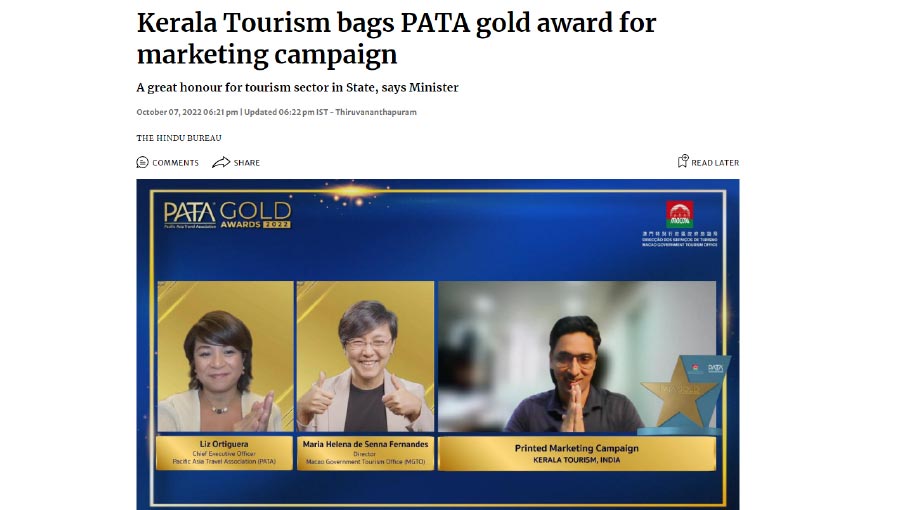Click the share arrow icon
The width and height of the screenshot is (907, 510).
(x=221, y=162)
